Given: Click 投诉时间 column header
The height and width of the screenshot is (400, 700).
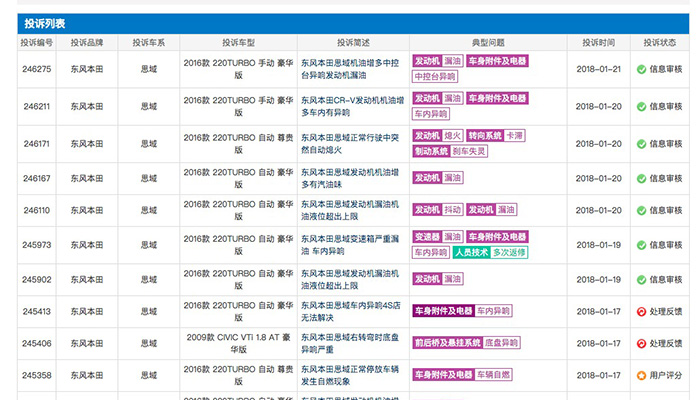Looking at the screenshot, I should point(599,43).
